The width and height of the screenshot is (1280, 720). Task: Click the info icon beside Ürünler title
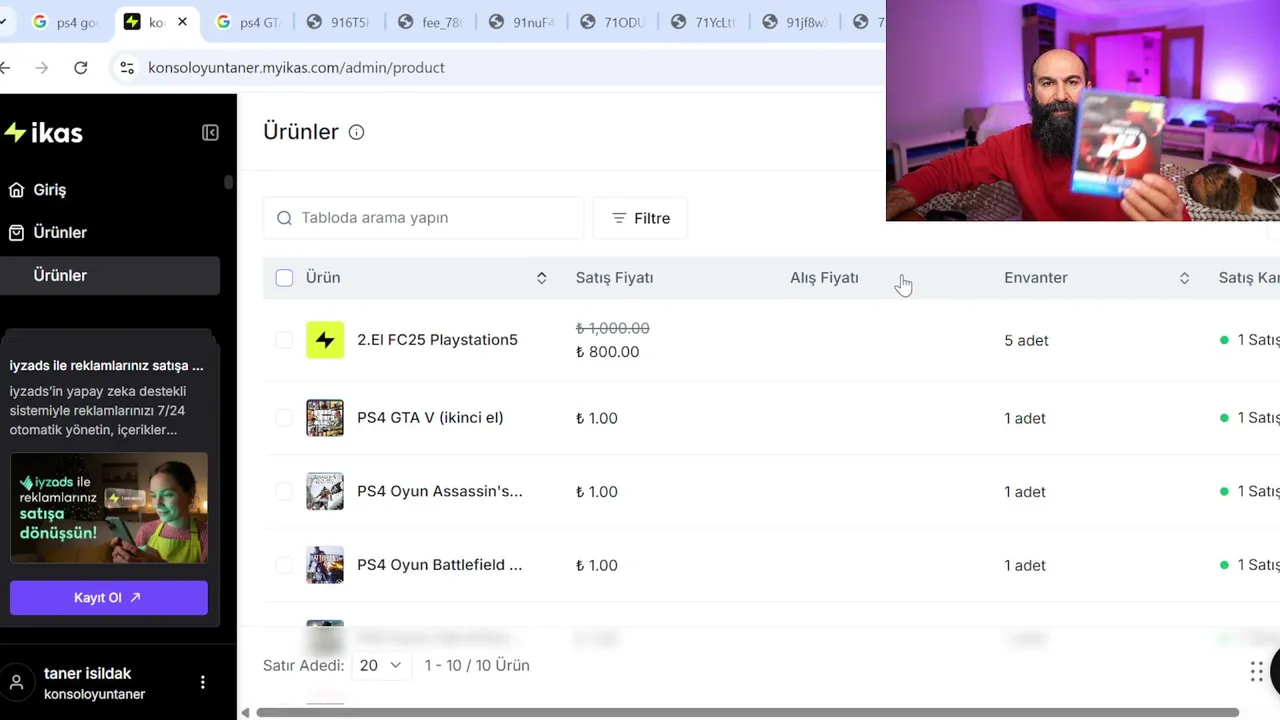tap(356, 132)
